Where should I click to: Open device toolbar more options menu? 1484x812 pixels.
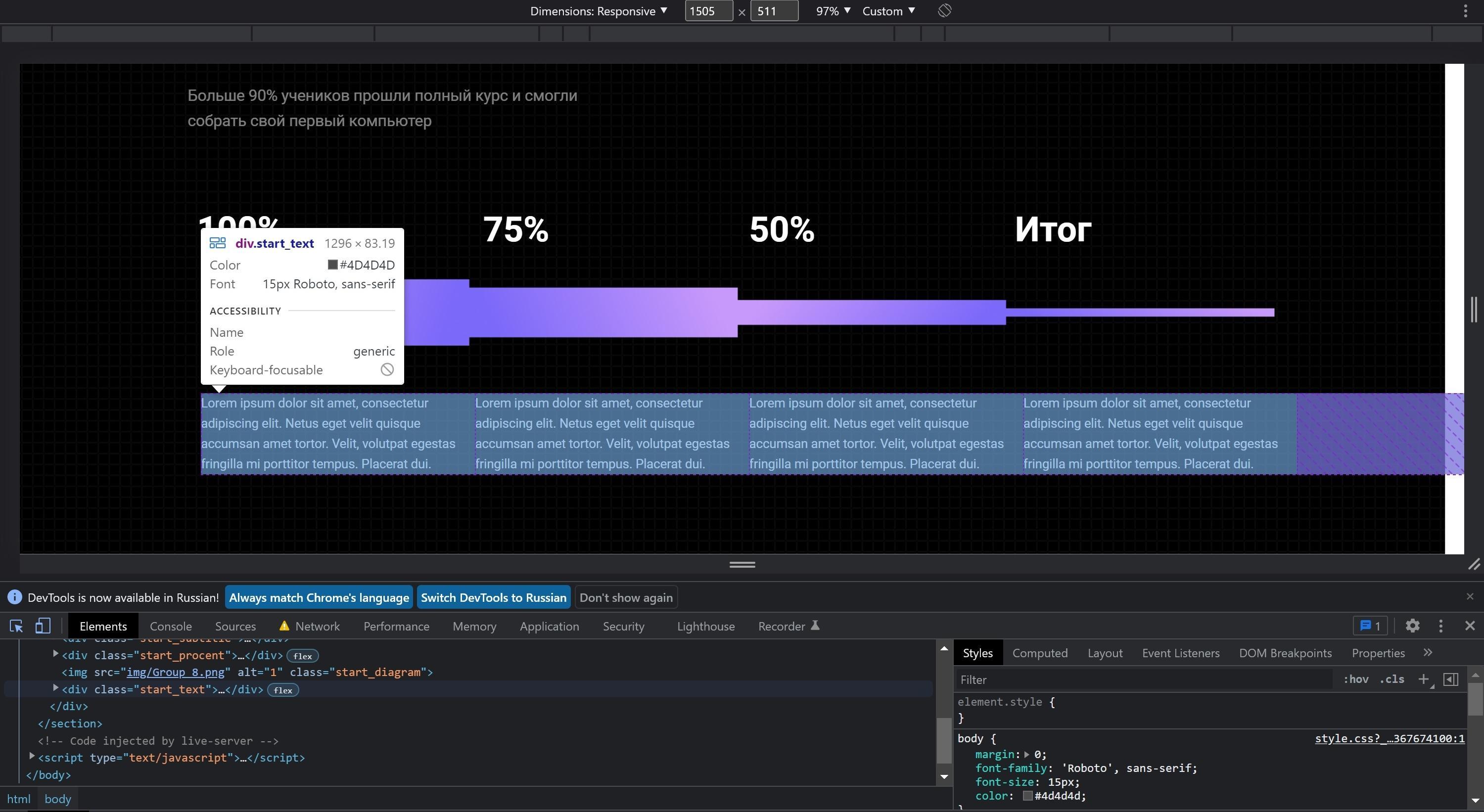click(x=1465, y=11)
